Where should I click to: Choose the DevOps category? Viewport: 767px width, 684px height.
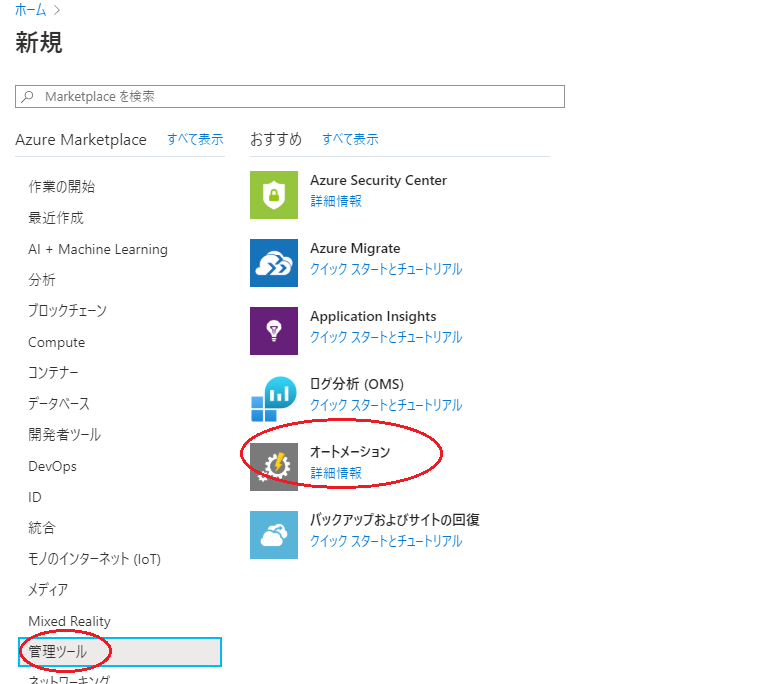point(52,466)
